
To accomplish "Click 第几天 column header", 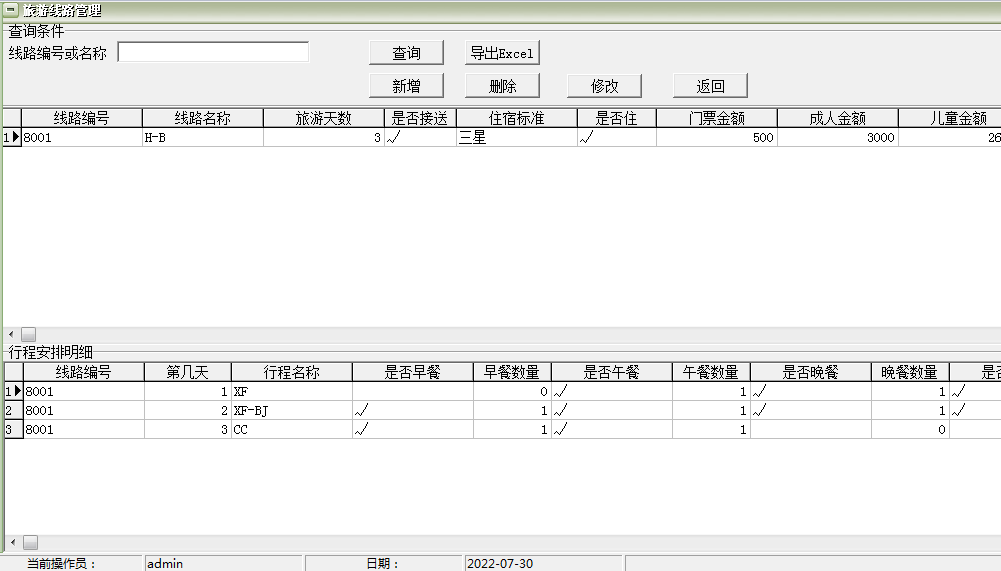I will (x=188, y=372).
